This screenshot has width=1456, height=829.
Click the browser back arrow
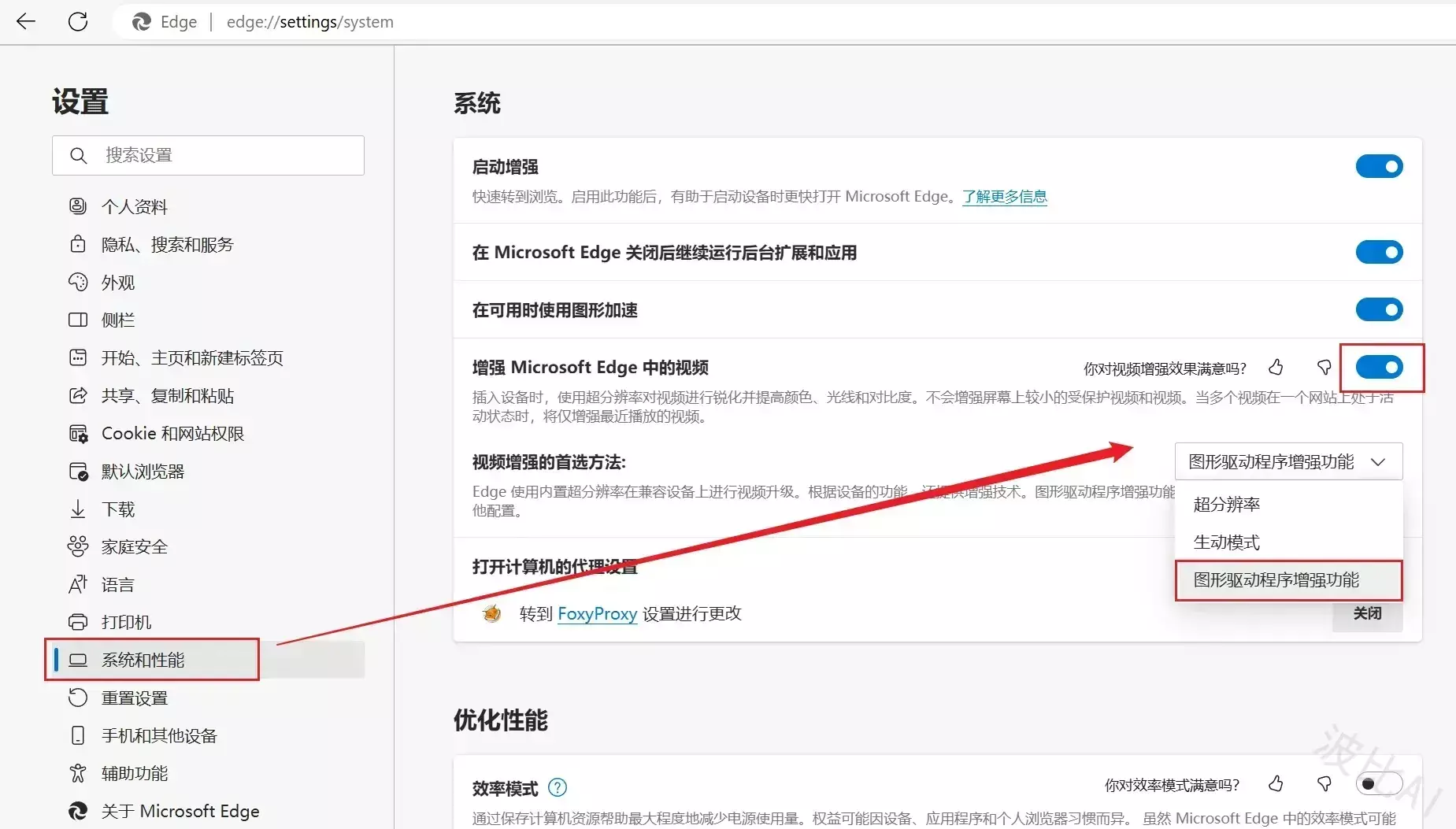[26, 21]
